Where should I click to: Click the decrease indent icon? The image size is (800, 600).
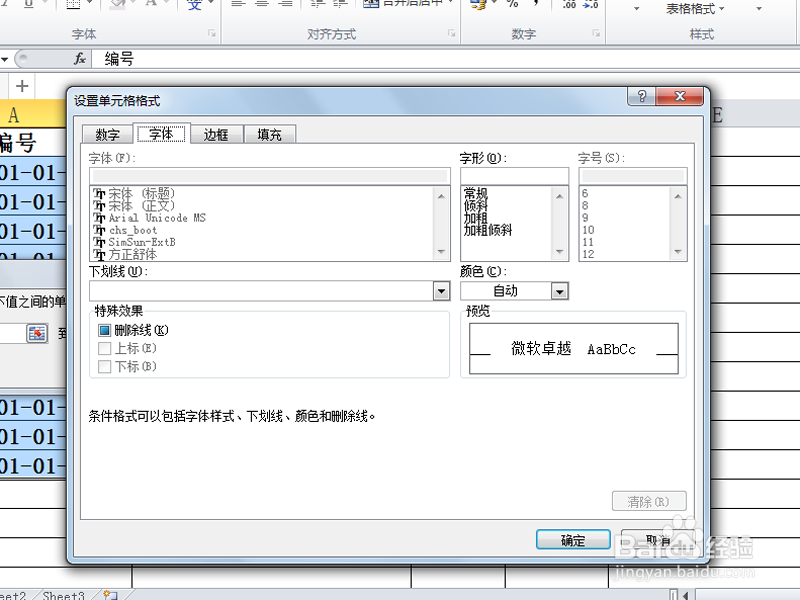pyautogui.click(x=318, y=4)
